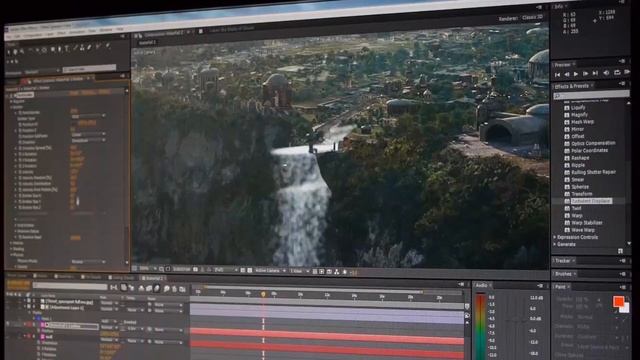Open the Graph Editor in timeline
Viewport: 640px width, 360px height.
182,289
